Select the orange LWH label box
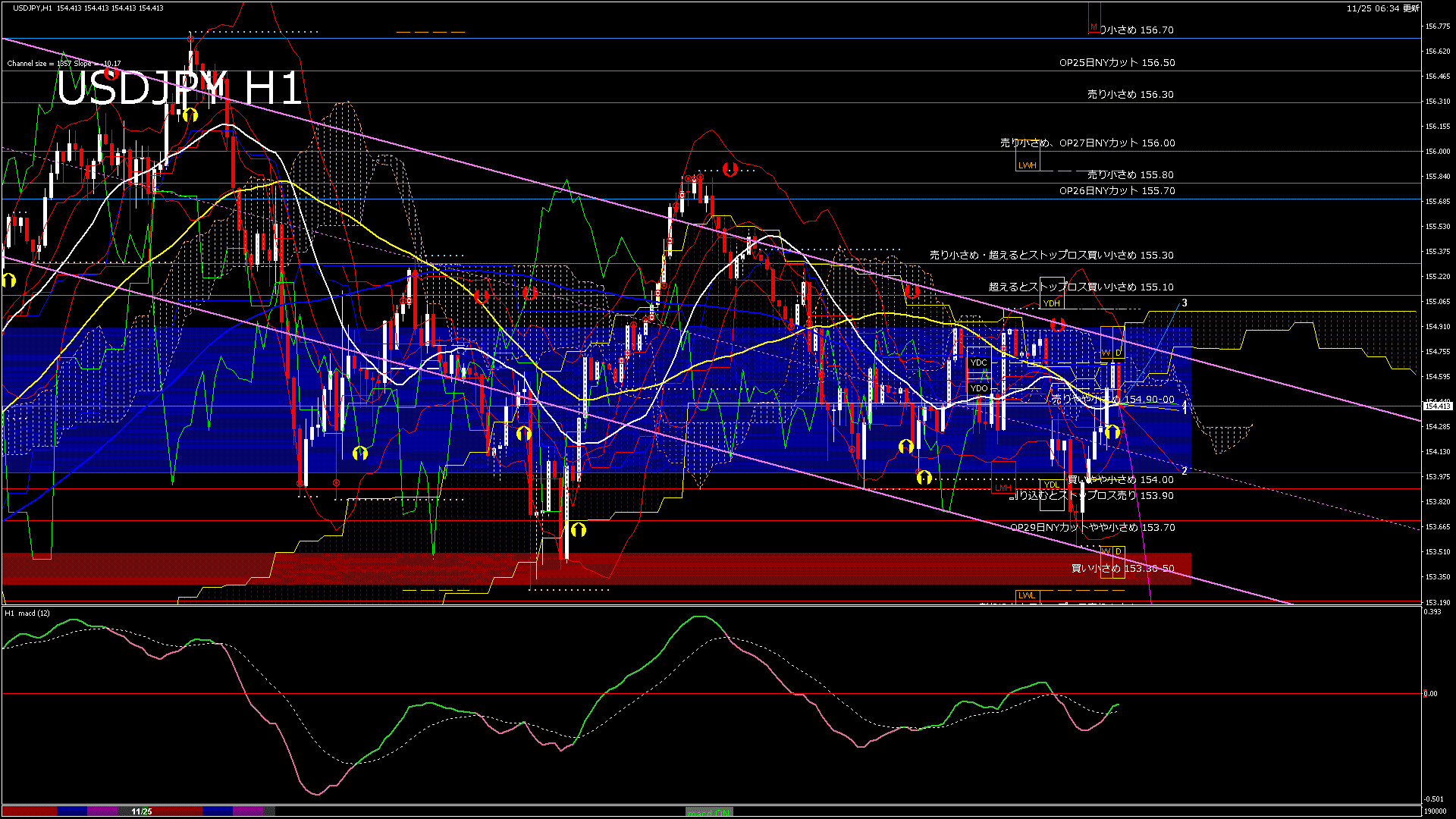 (1027, 165)
